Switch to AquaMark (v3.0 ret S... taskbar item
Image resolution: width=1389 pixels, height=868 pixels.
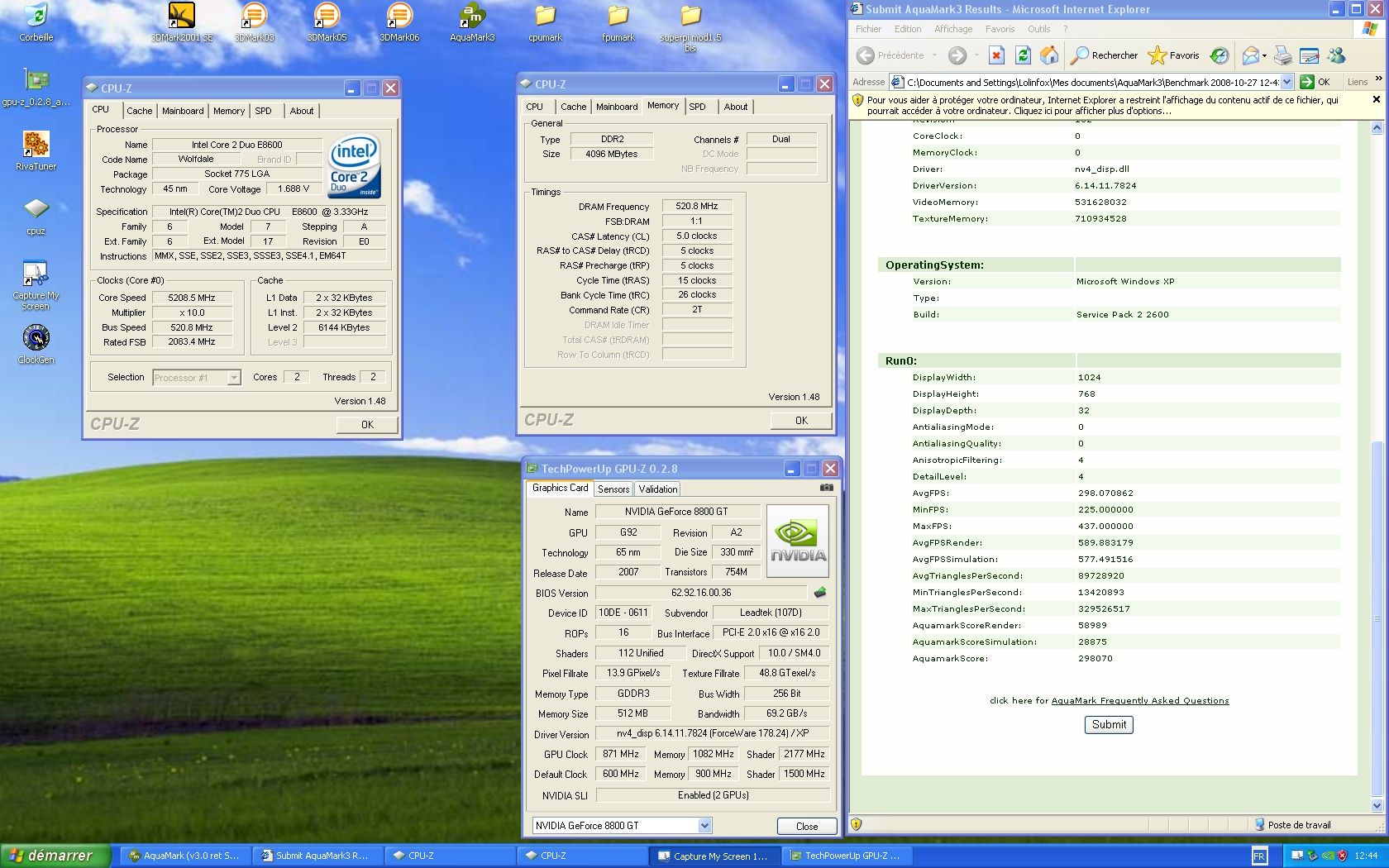[x=185, y=856]
